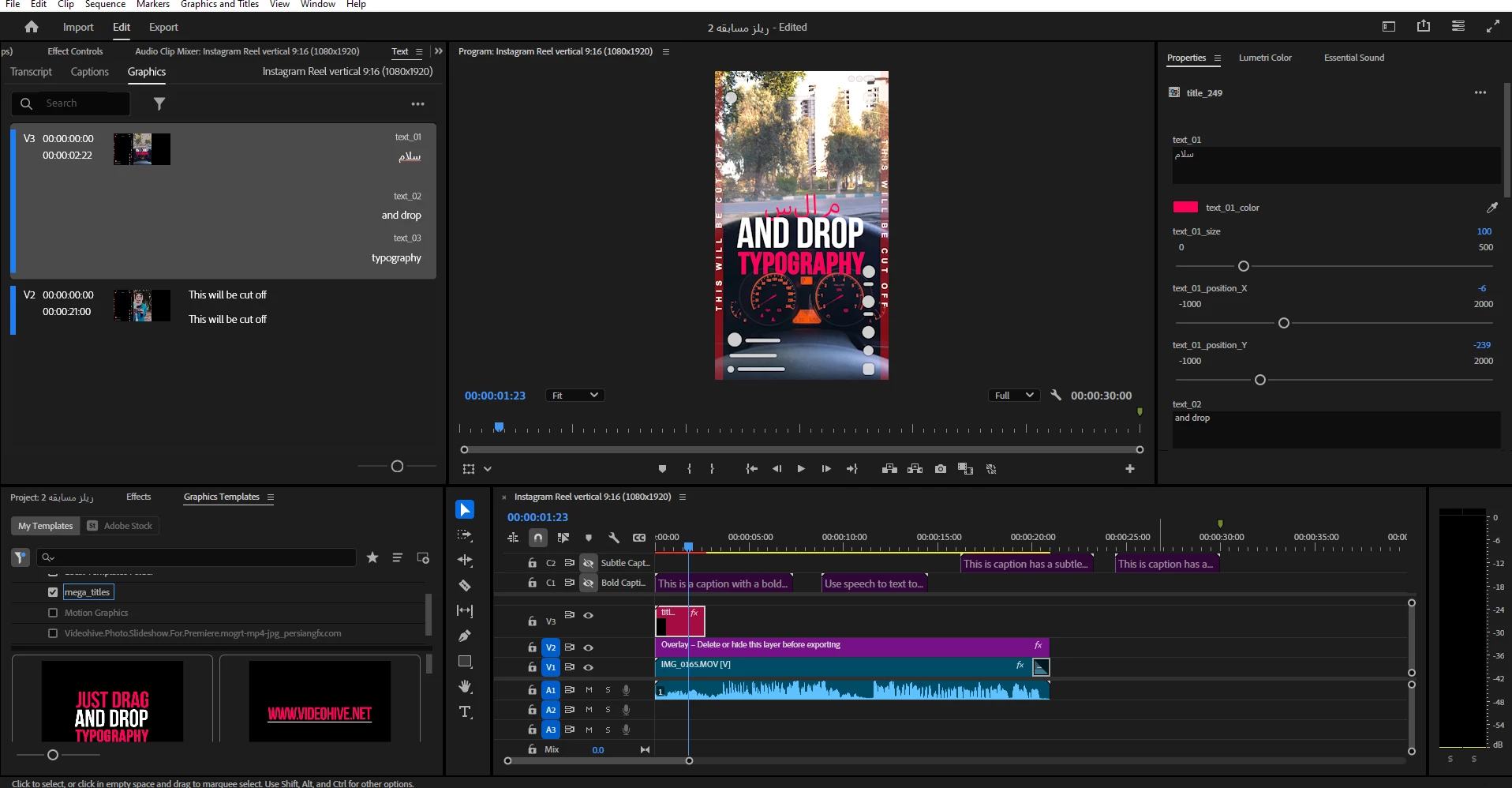Select the Hand tool

tap(465, 686)
